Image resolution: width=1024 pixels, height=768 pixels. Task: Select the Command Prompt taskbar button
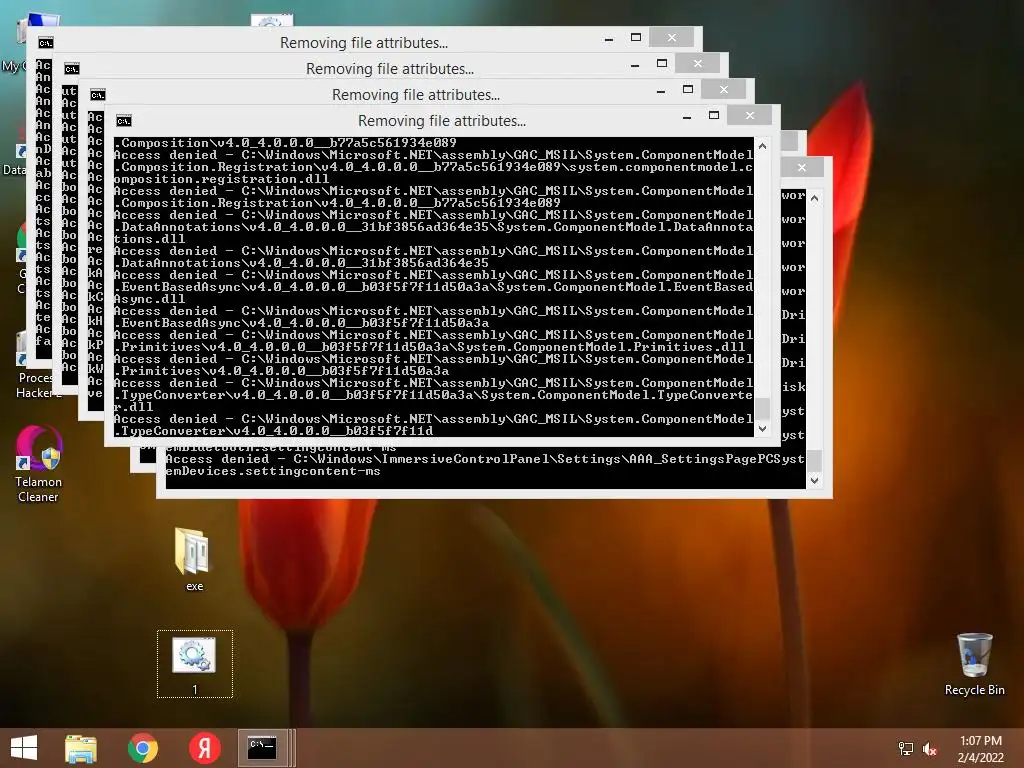tap(263, 748)
